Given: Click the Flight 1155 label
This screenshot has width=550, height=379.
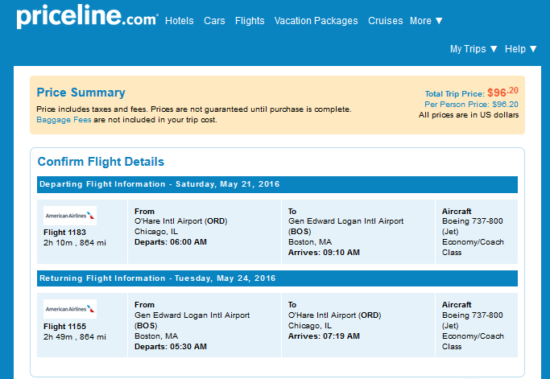Looking at the screenshot, I should click(x=65, y=326).
